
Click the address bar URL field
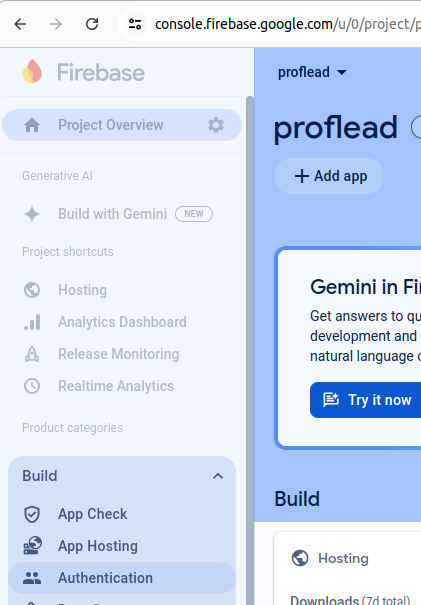(x=270, y=24)
